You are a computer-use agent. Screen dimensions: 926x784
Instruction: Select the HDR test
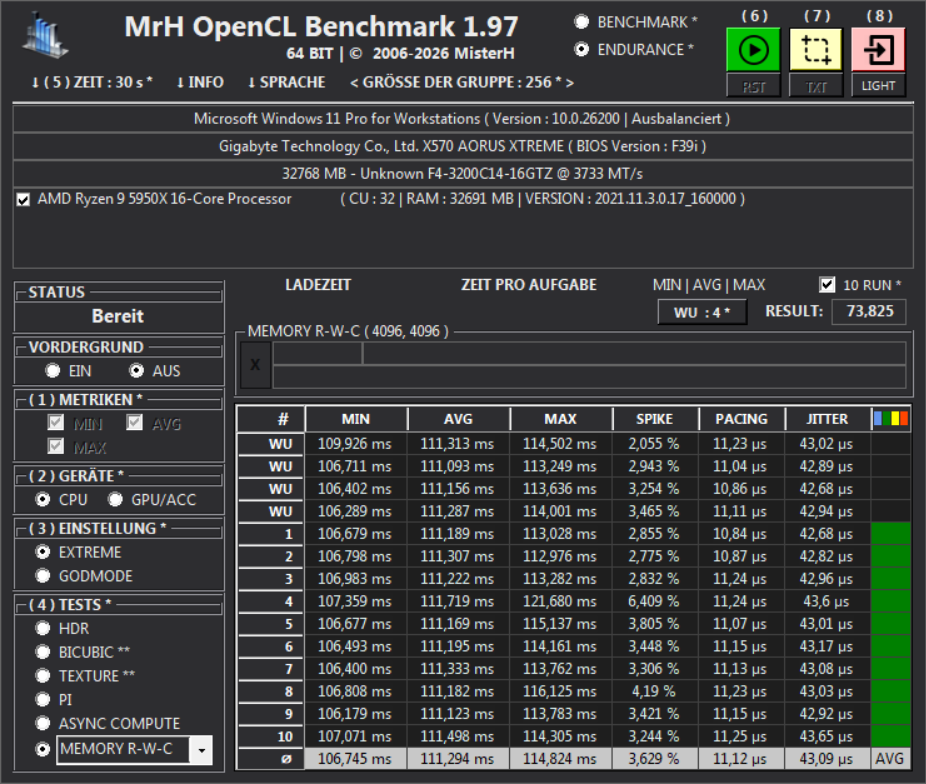point(43,628)
